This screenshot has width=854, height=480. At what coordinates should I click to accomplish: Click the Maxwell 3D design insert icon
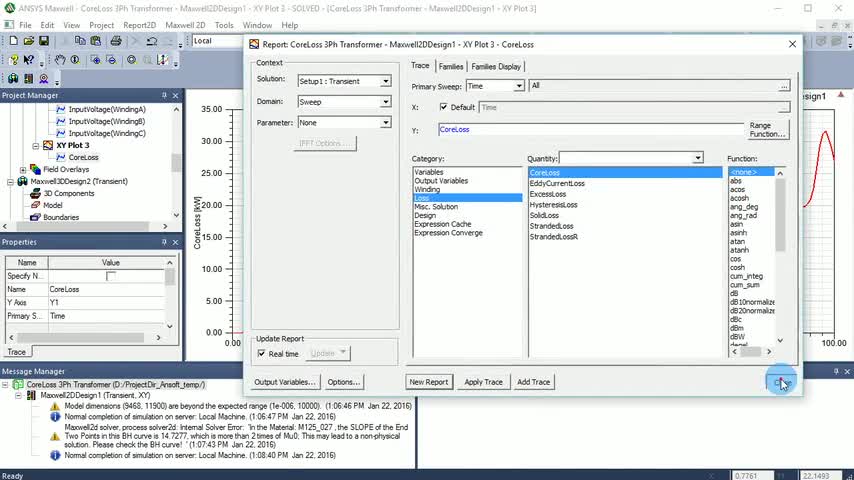click(13, 78)
